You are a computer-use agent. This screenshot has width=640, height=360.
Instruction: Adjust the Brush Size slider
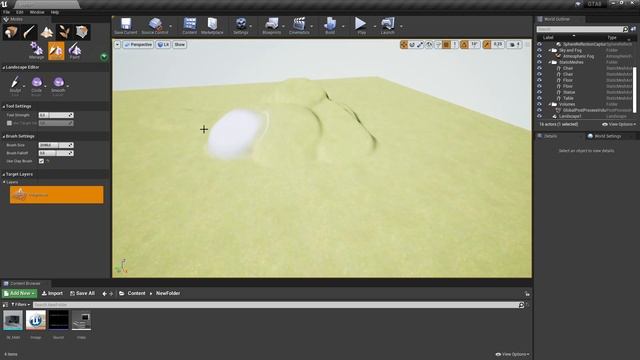click(56, 145)
